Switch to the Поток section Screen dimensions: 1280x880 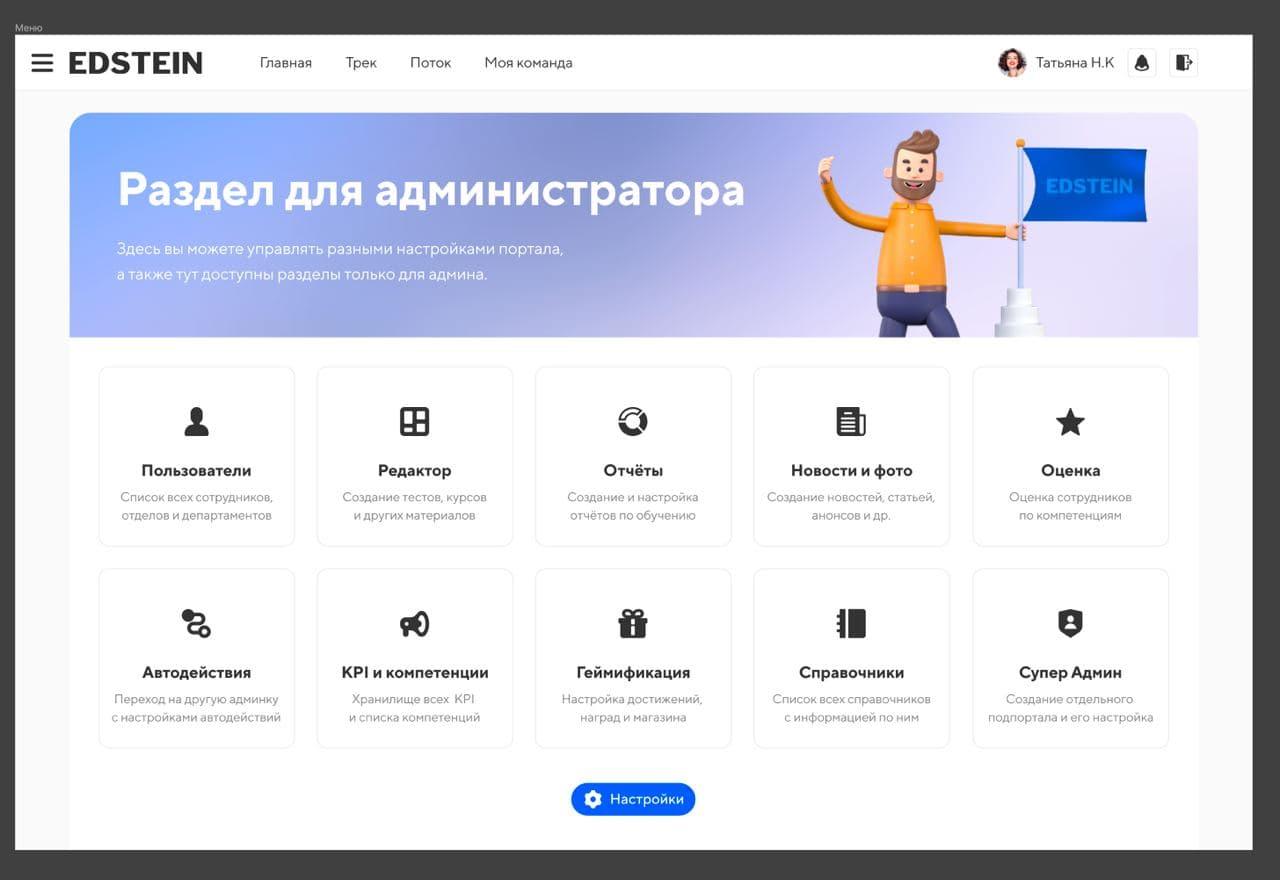pos(430,63)
